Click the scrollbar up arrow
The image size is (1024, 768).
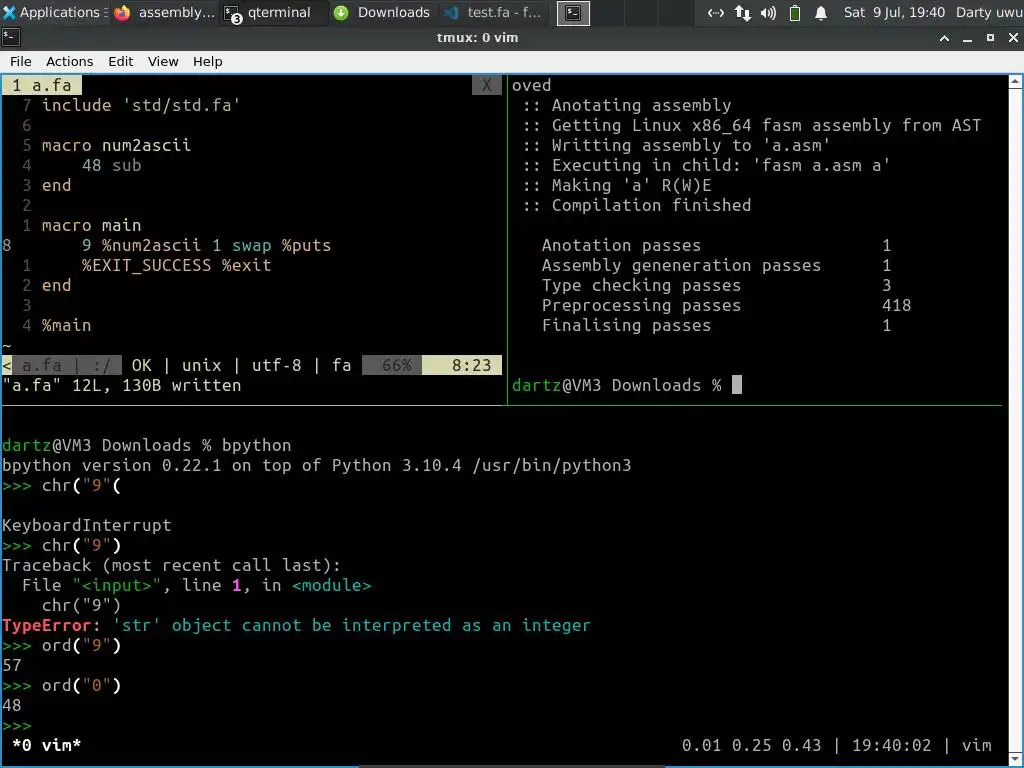(1016, 82)
